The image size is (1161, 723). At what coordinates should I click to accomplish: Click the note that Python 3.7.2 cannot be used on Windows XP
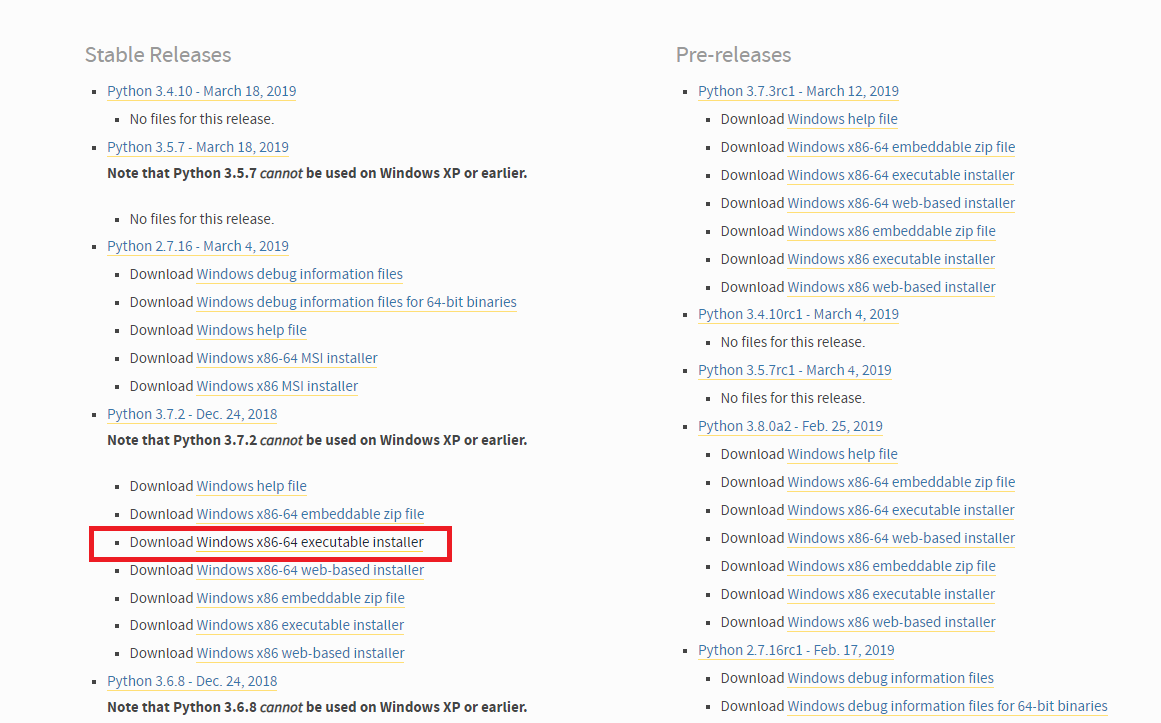317,440
